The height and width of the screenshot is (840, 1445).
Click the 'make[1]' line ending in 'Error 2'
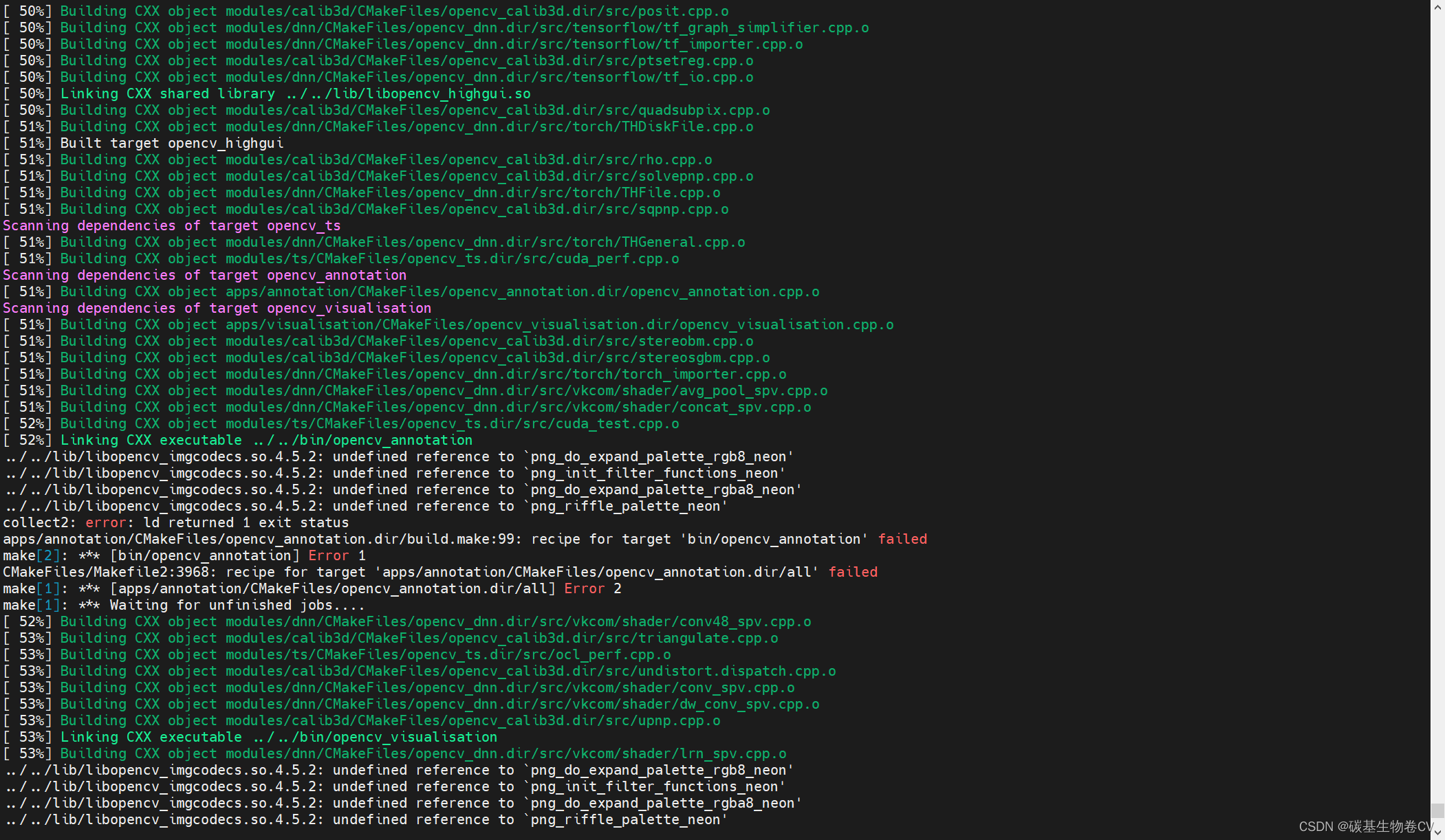(x=312, y=588)
